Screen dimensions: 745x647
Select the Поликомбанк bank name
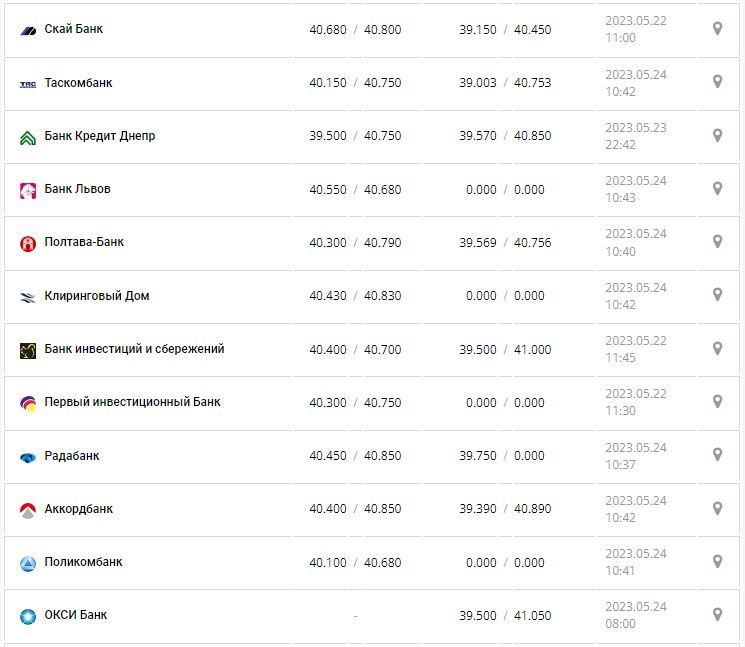[83, 562]
